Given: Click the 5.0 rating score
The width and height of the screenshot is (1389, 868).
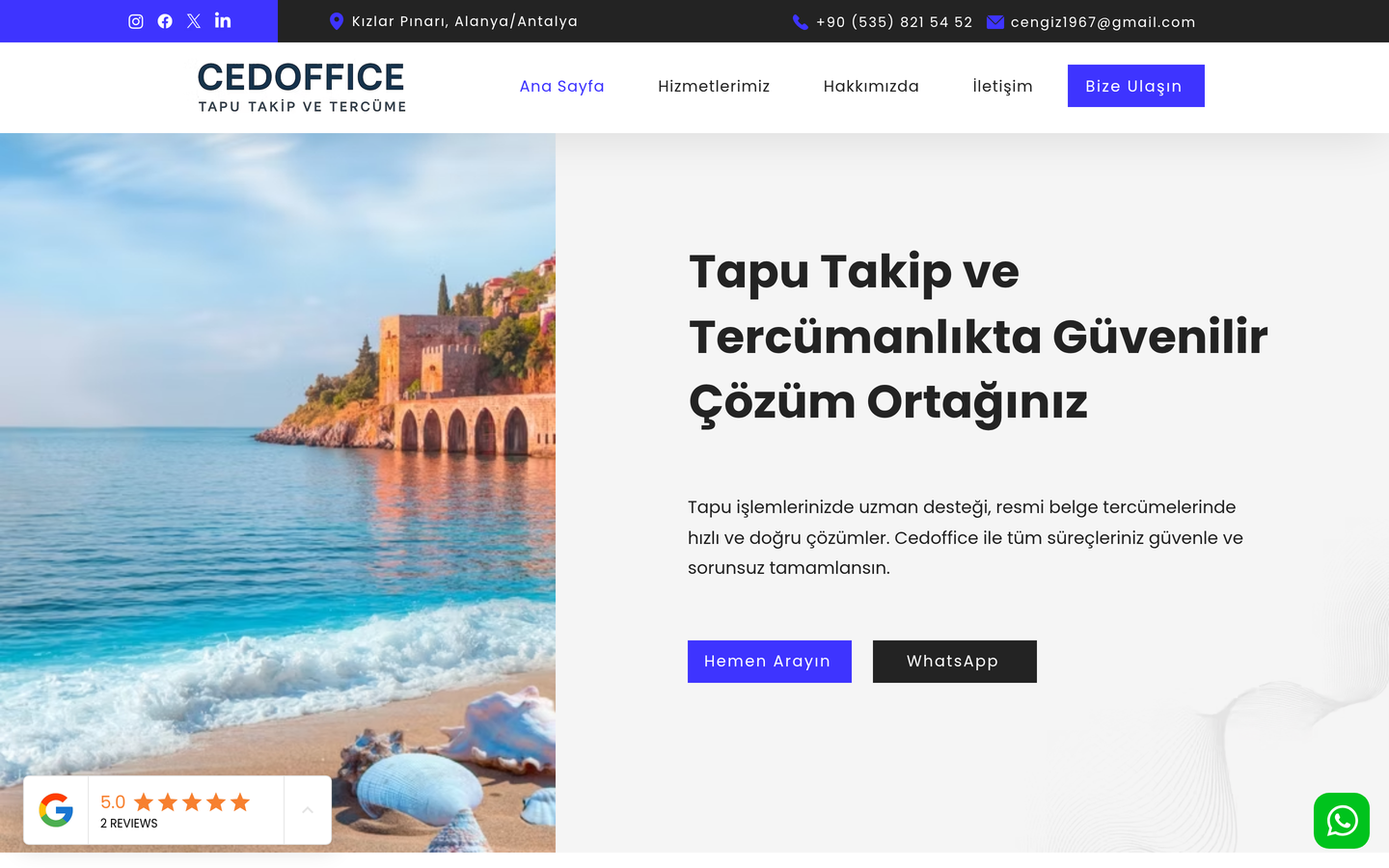Looking at the screenshot, I should pyautogui.click(x=113, y=801).
